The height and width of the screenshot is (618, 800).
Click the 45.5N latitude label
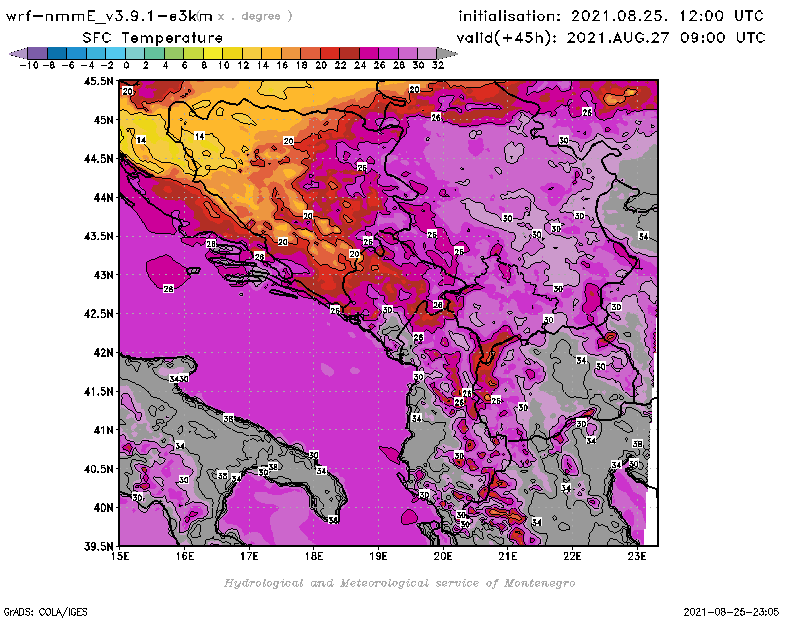click(x=98, y=81)
